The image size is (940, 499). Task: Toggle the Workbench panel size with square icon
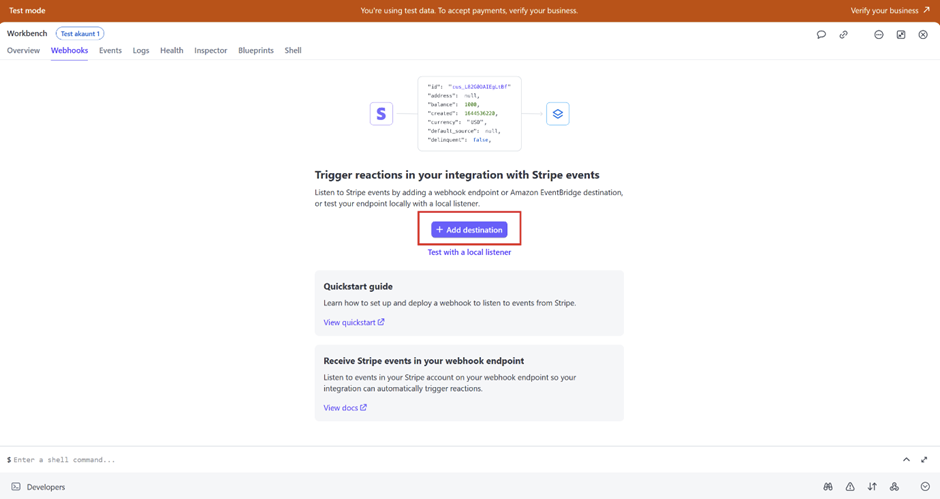901,35
